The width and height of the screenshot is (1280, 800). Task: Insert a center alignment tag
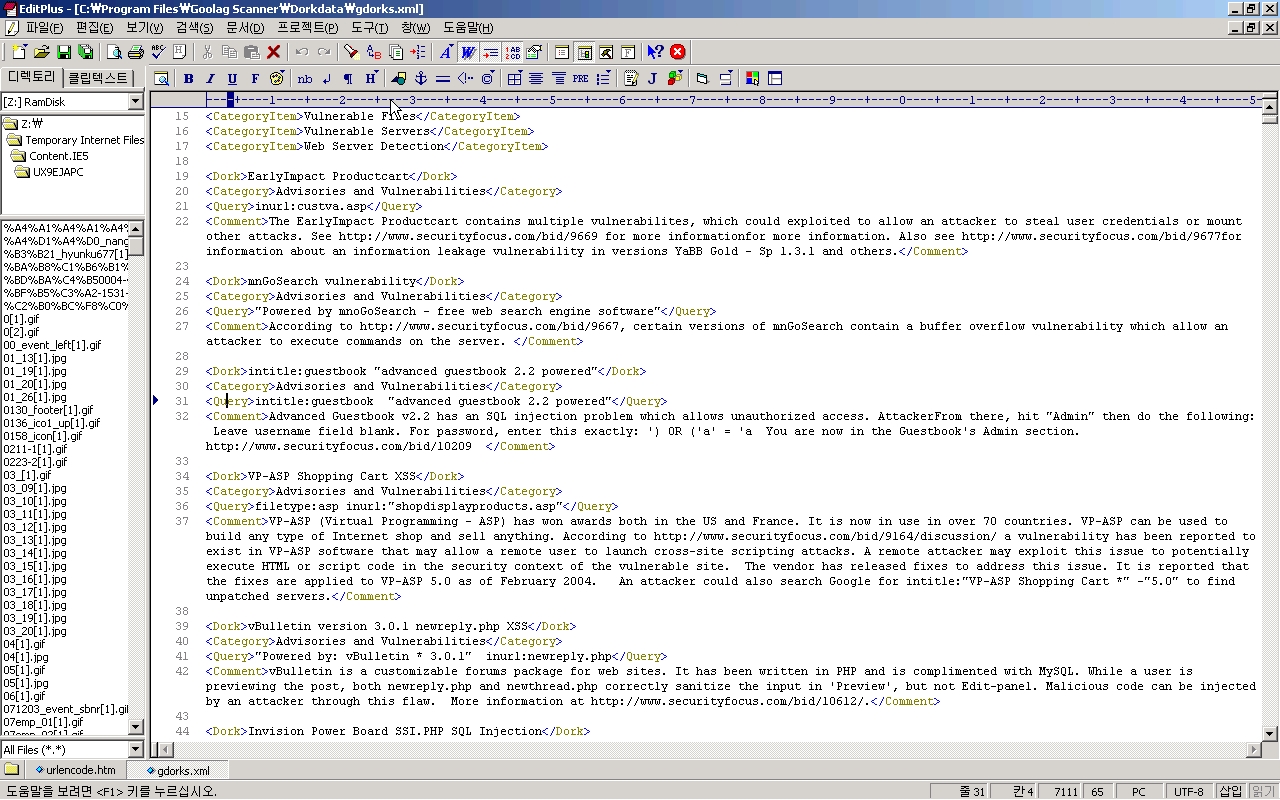[536, 78]
